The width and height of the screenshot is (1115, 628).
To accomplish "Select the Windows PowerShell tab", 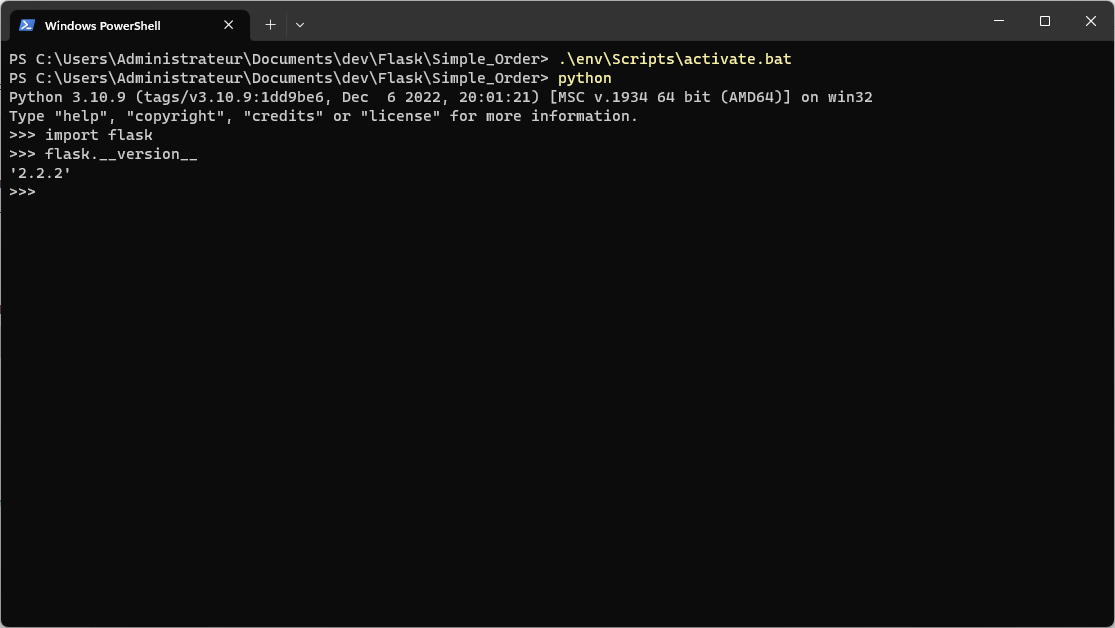I will coord(129,25).
